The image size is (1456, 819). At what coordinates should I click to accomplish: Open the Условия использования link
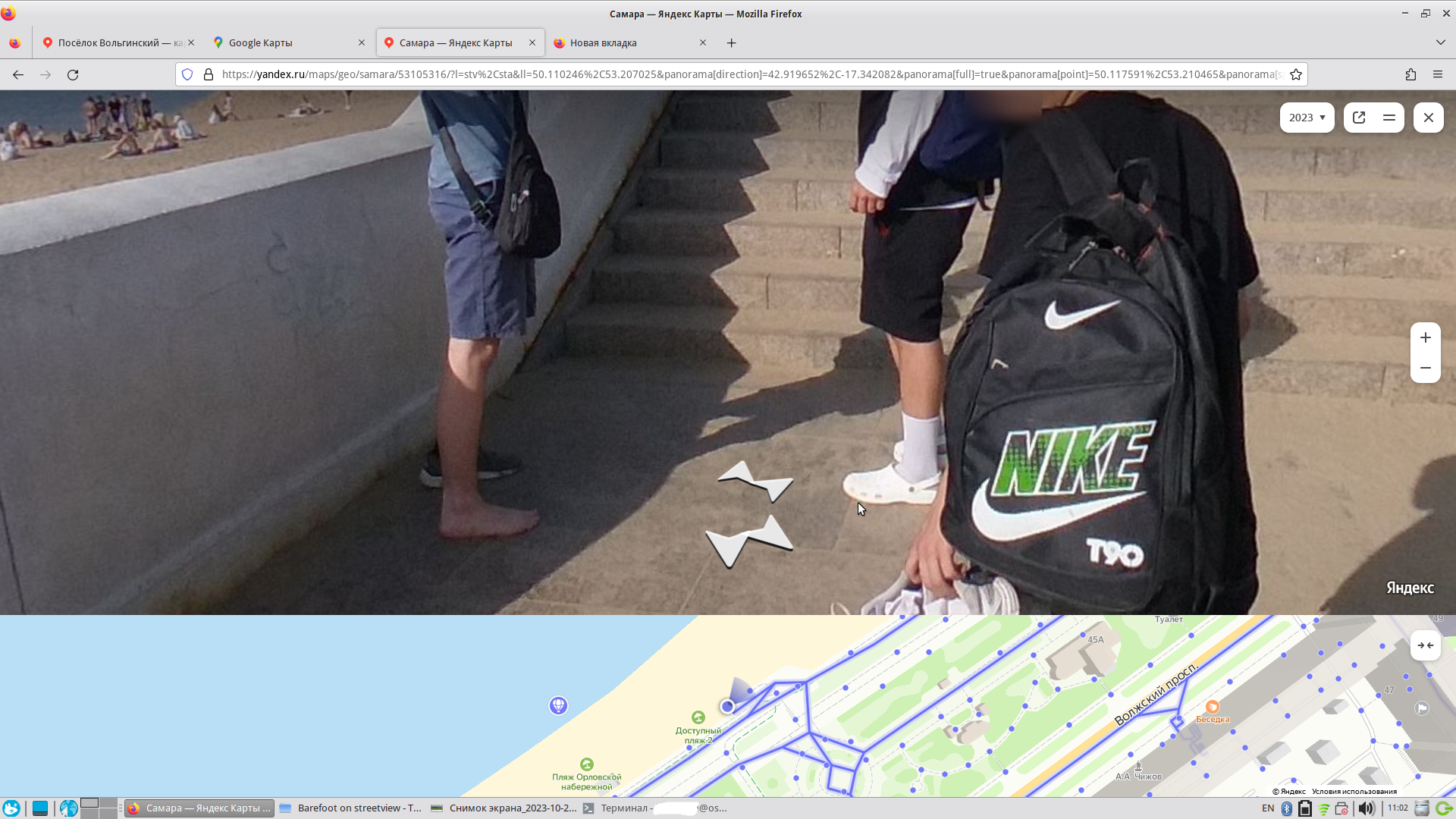(x=1354, y=792)
